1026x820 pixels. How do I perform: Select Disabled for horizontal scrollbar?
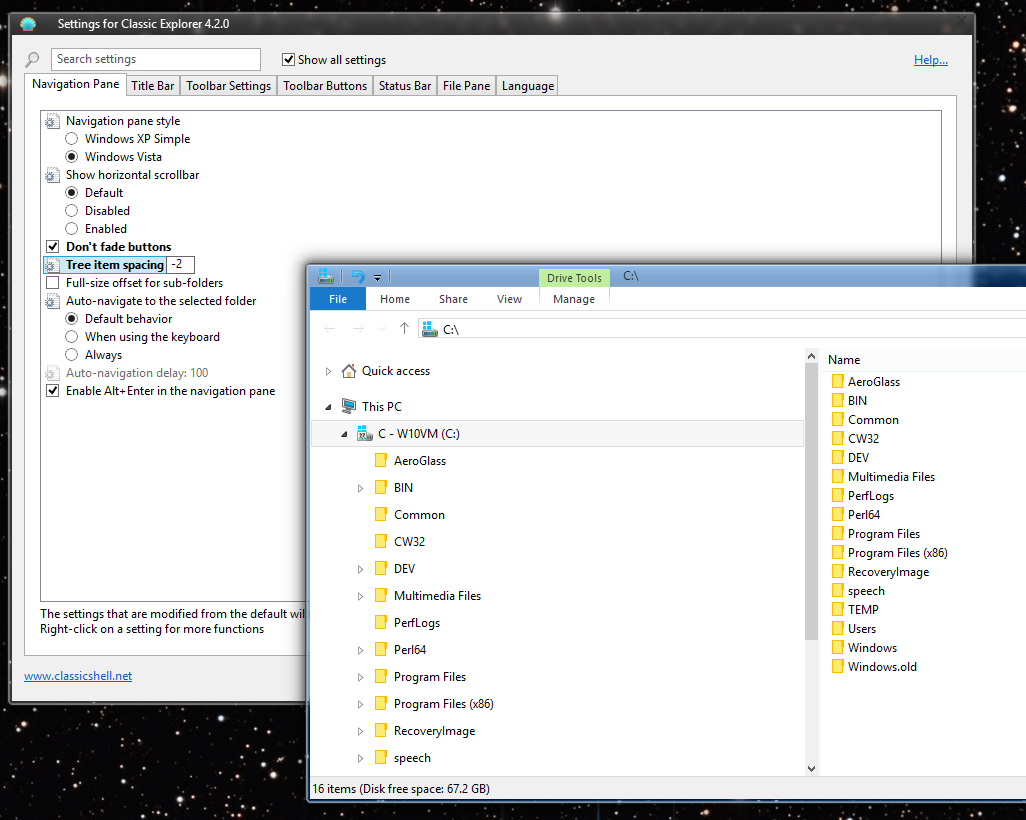point(72,211)
